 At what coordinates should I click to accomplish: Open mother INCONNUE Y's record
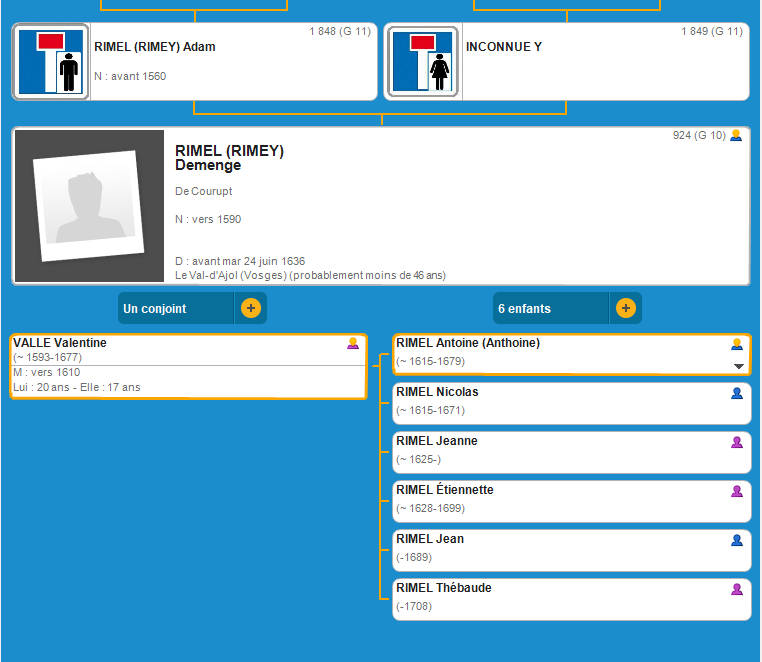504,47
